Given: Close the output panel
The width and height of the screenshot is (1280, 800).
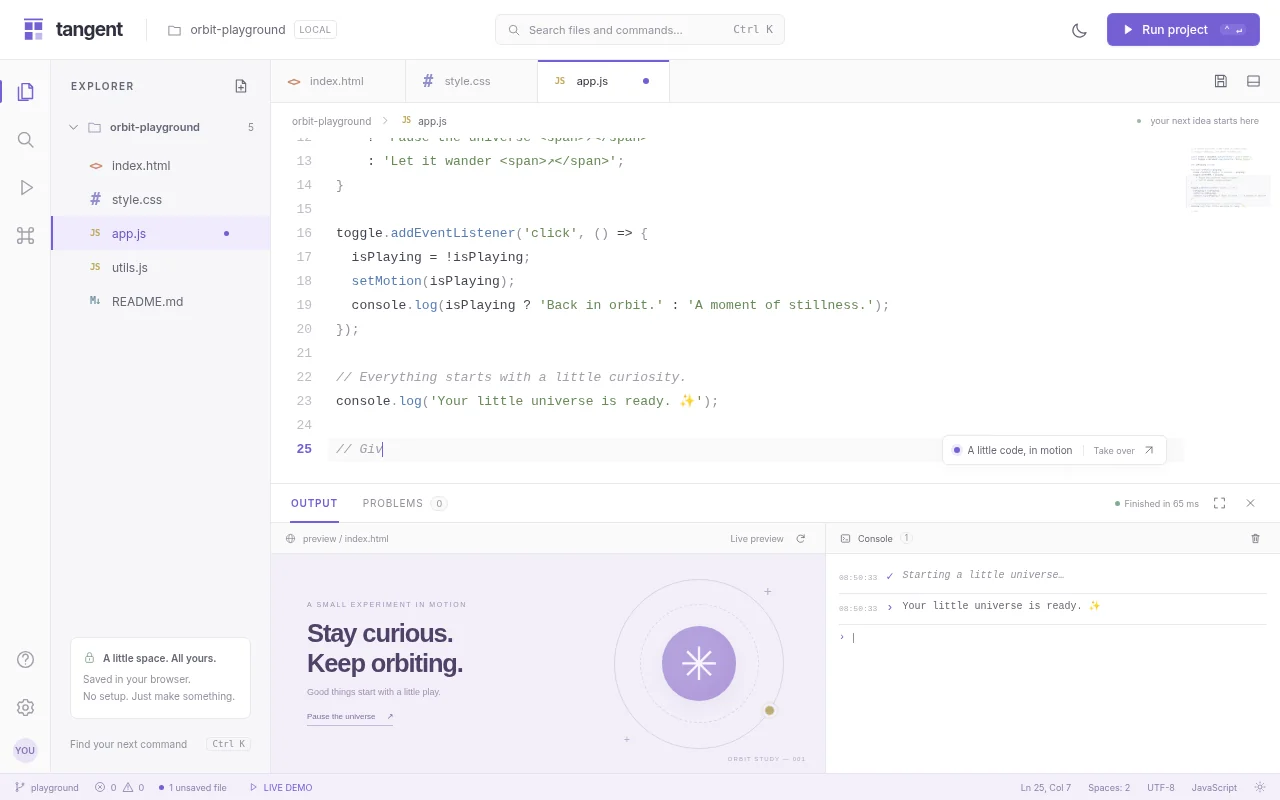Looking at the screenshot, I should pyautogui.click(x=1250, y=503).
